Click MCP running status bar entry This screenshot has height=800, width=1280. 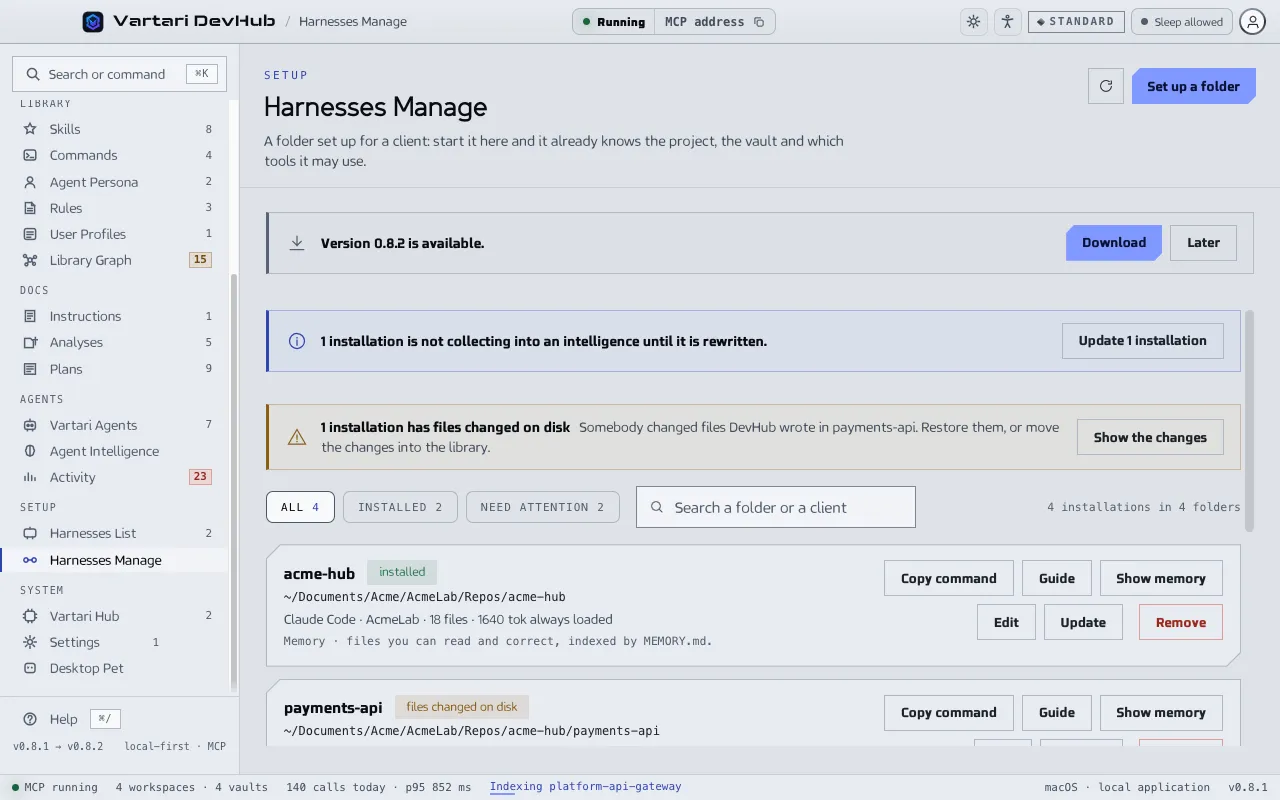(x=55, y=787)
